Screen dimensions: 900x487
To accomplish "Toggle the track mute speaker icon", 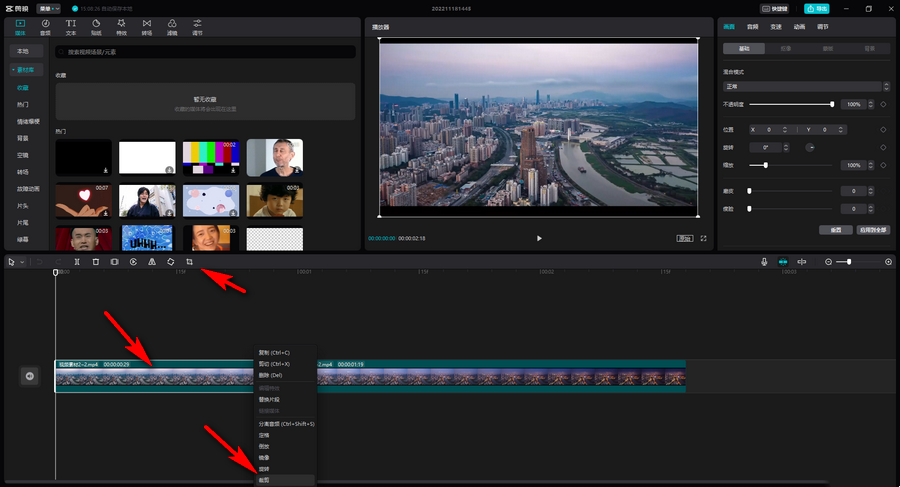I will click(x=30, y=376).
